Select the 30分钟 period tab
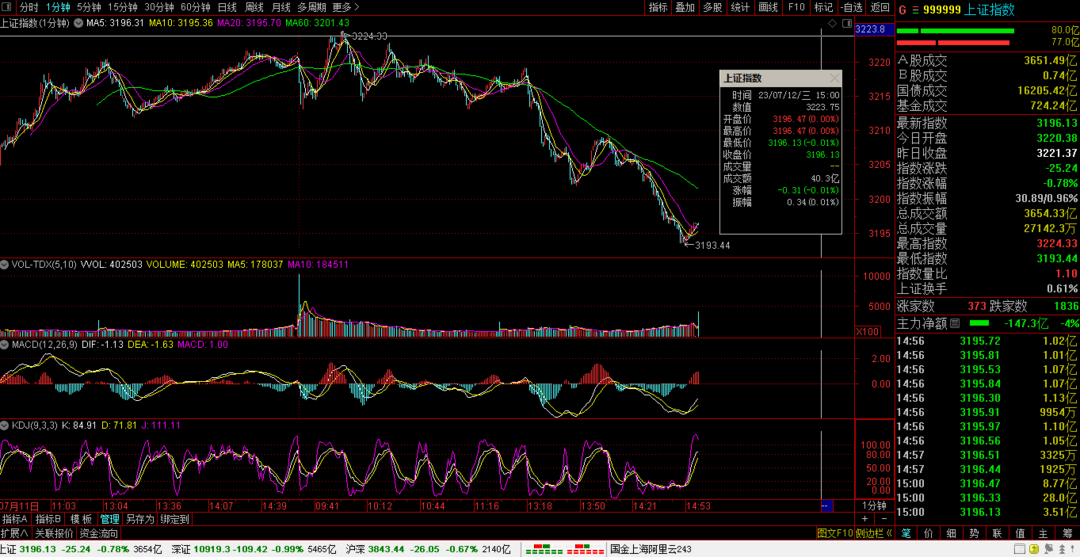The image size is (1080, 557). point(158,8)
